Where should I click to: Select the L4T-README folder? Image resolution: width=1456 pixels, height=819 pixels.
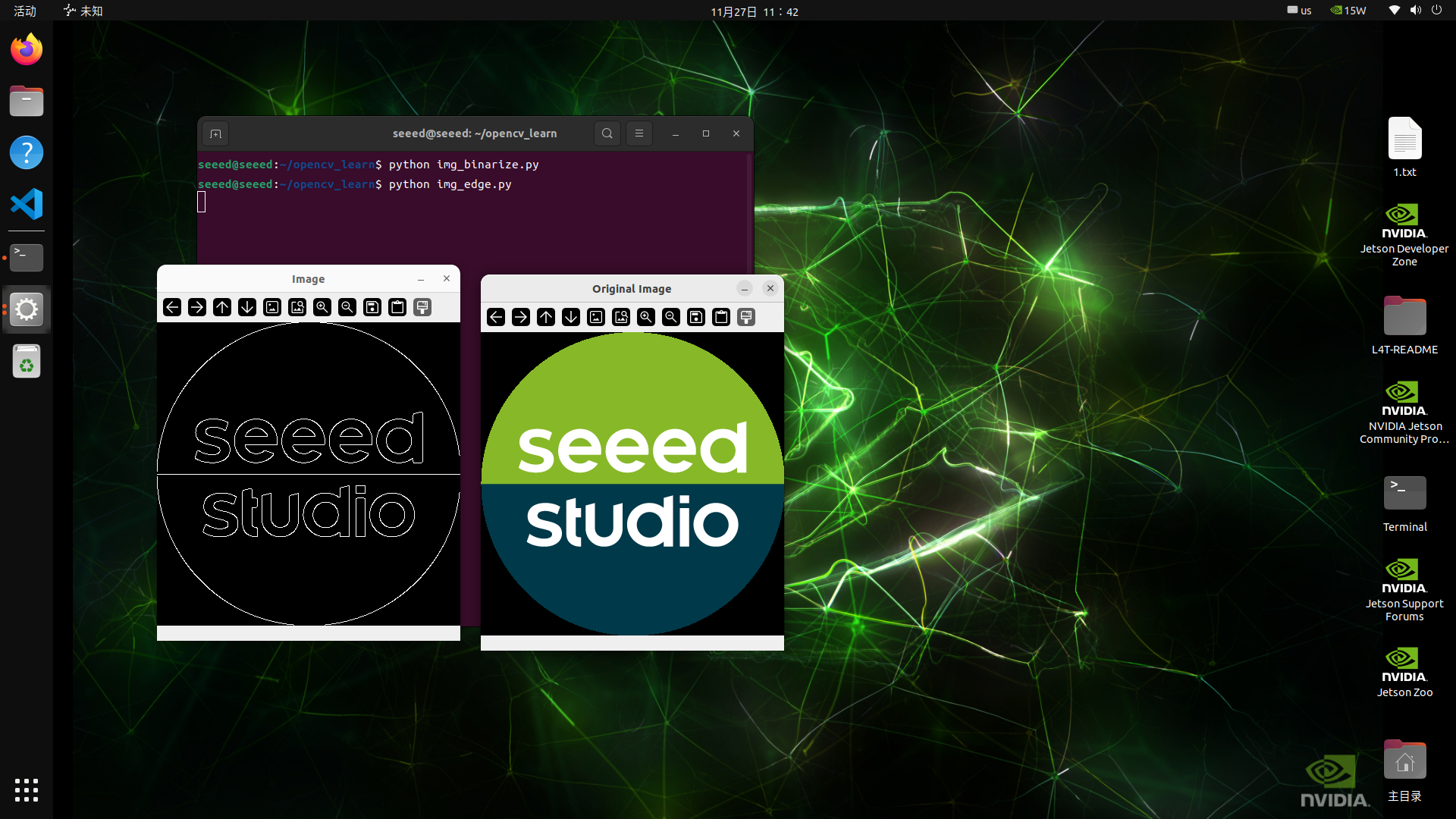coord(1404,325)
